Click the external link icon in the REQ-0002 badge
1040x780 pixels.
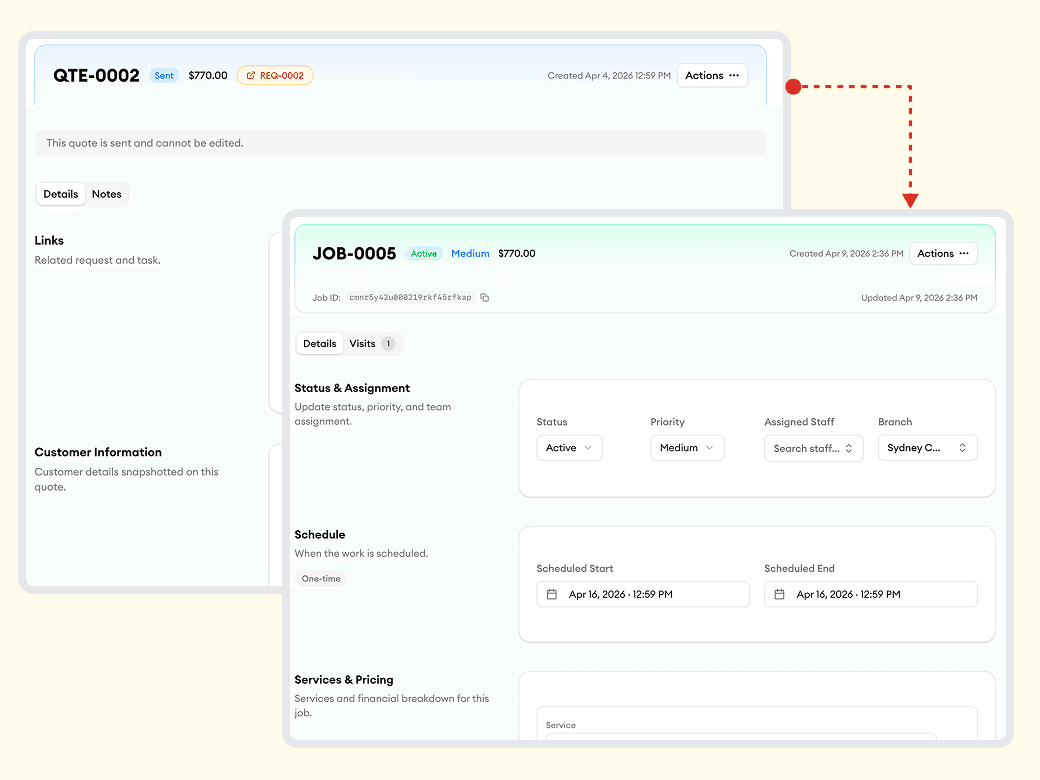click(x=249, y=76)
